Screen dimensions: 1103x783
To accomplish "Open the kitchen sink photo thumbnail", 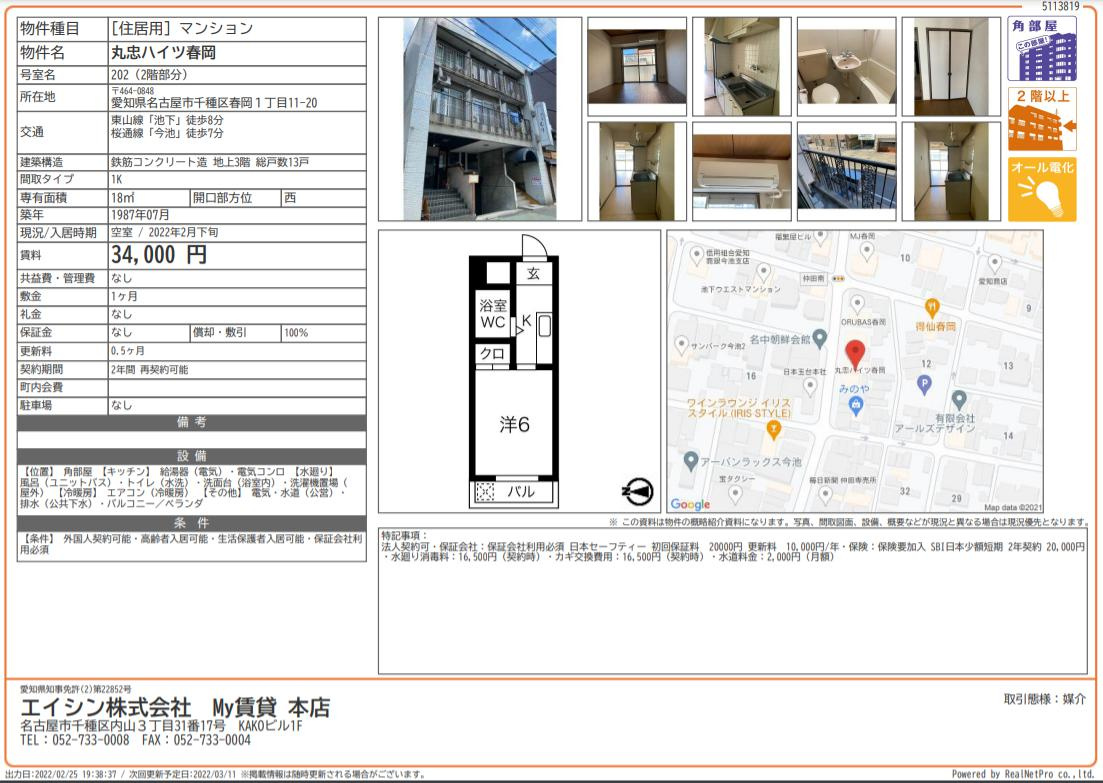I will [x=741, y=67].
